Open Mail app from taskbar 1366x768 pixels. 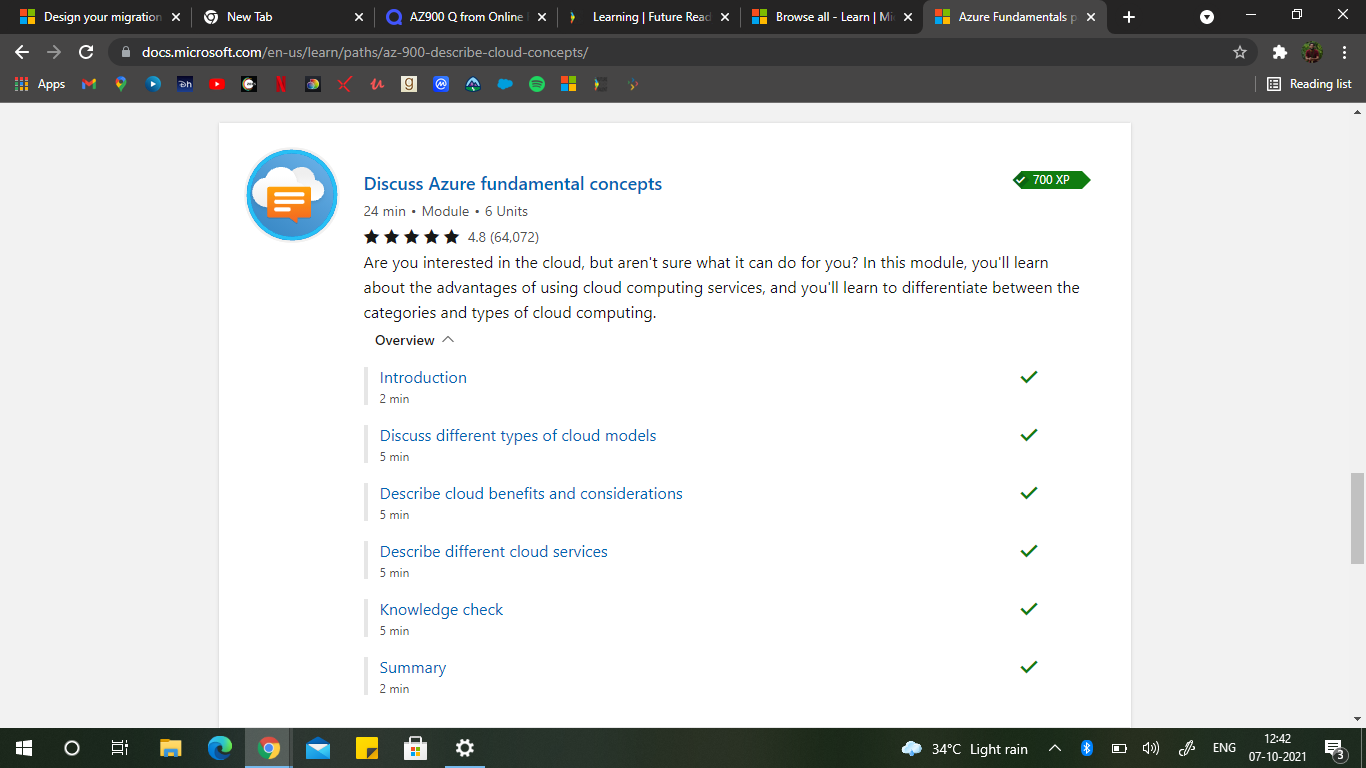pyautogui.click(x=318, y=748)
